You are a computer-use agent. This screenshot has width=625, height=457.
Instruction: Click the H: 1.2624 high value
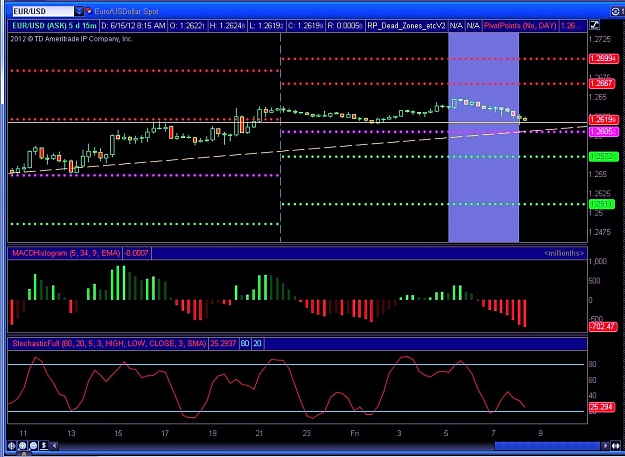pyautogui.click(x=227, y=26)
